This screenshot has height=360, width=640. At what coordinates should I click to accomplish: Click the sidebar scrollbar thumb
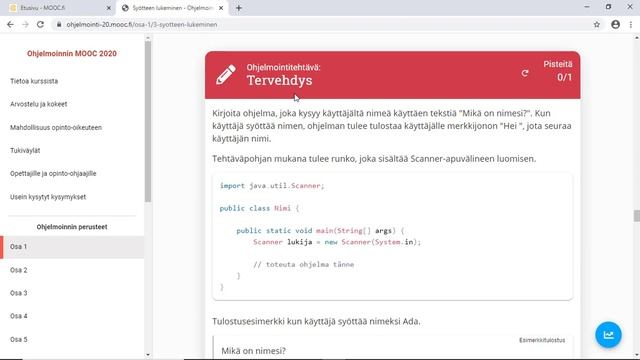(148, 122)
